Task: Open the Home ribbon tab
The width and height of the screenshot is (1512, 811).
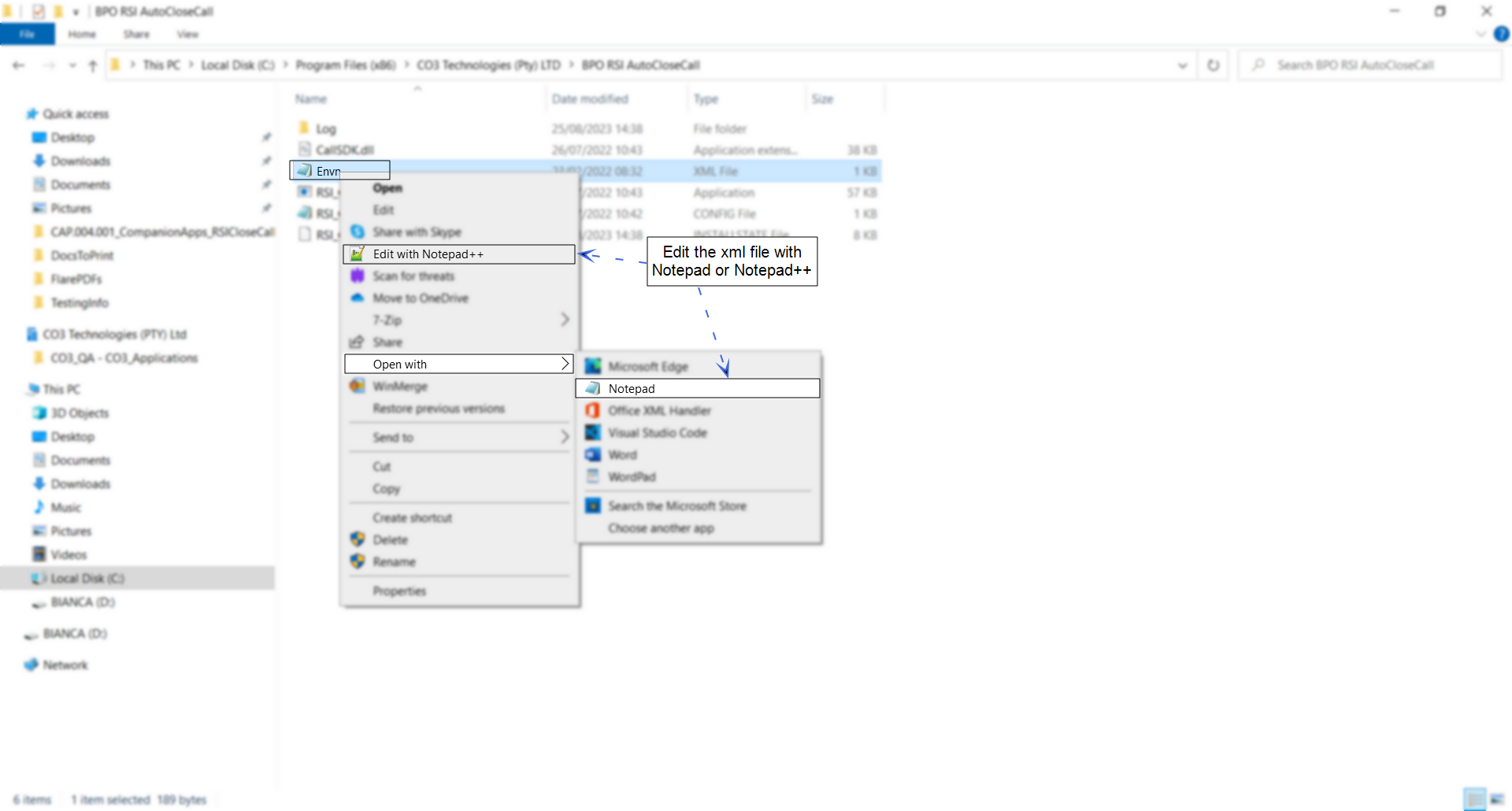Action: click(x=82, y=34)
